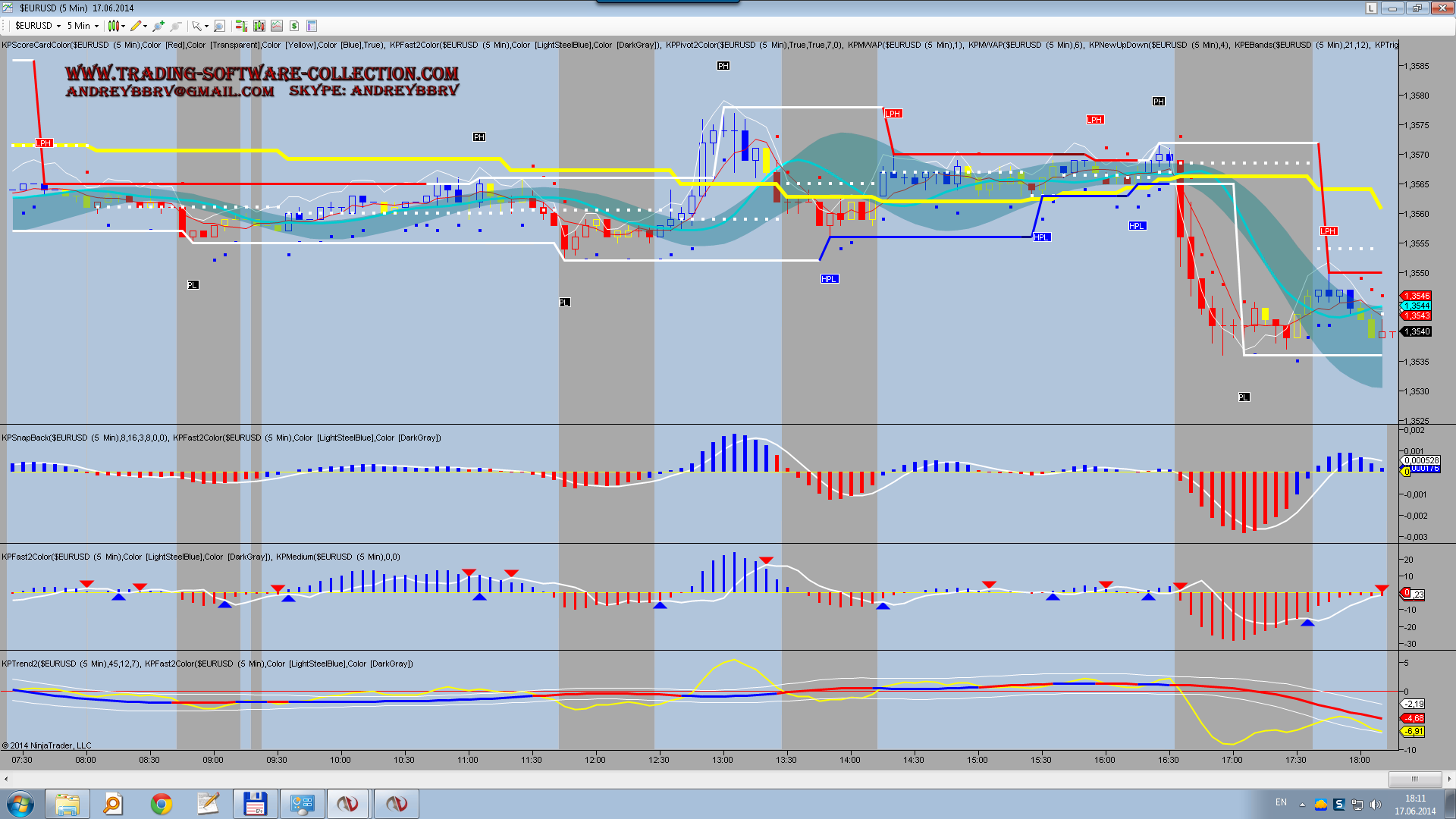Open the chart style candlestick dropdown
1456x819 pixels.
[x=117, y=26]
